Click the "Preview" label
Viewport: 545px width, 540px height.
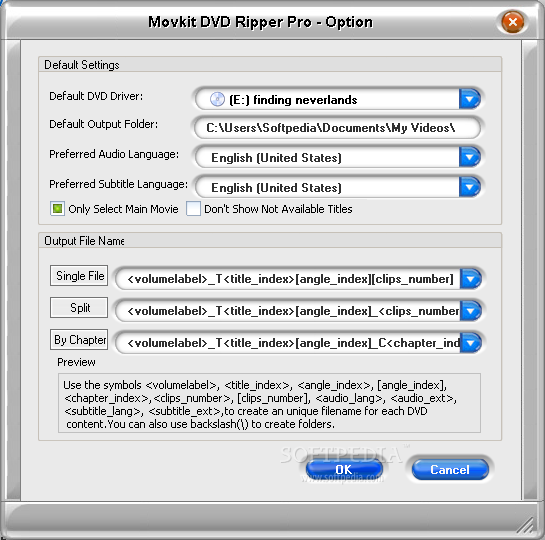tap(76, 362)
